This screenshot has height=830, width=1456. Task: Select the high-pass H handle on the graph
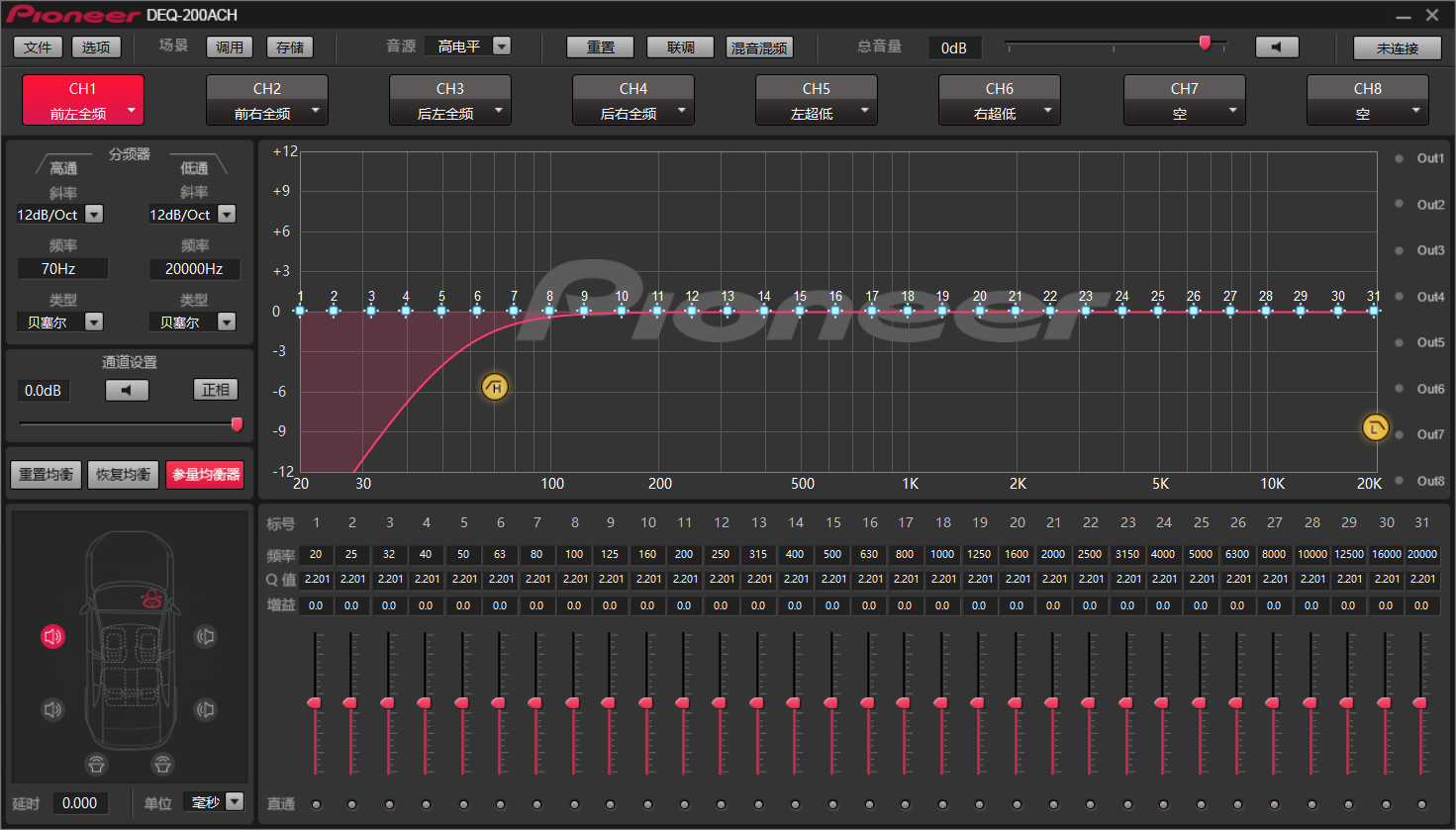click(x=495, y=387)
